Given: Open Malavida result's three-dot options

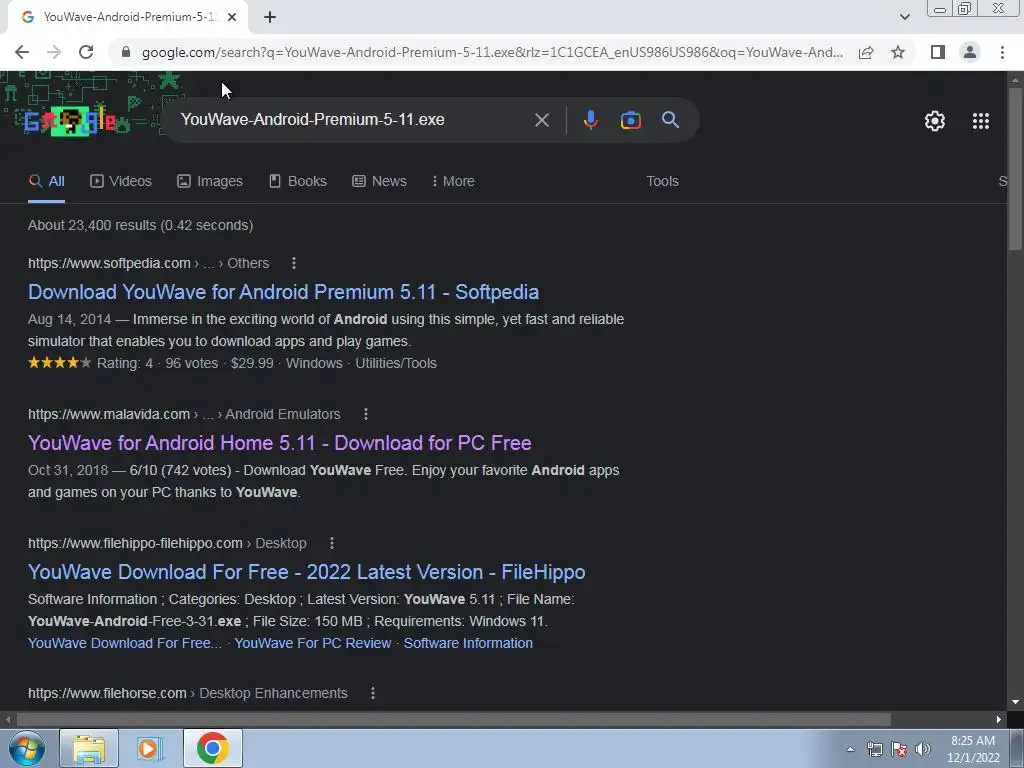Looking at the screenshot, I should tap(366, 414).
